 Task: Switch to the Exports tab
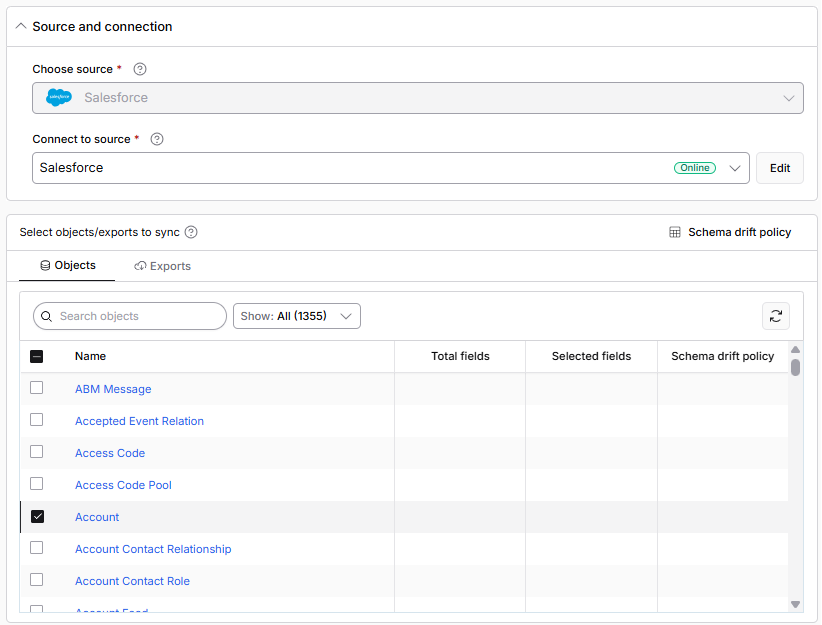[162, 266]
